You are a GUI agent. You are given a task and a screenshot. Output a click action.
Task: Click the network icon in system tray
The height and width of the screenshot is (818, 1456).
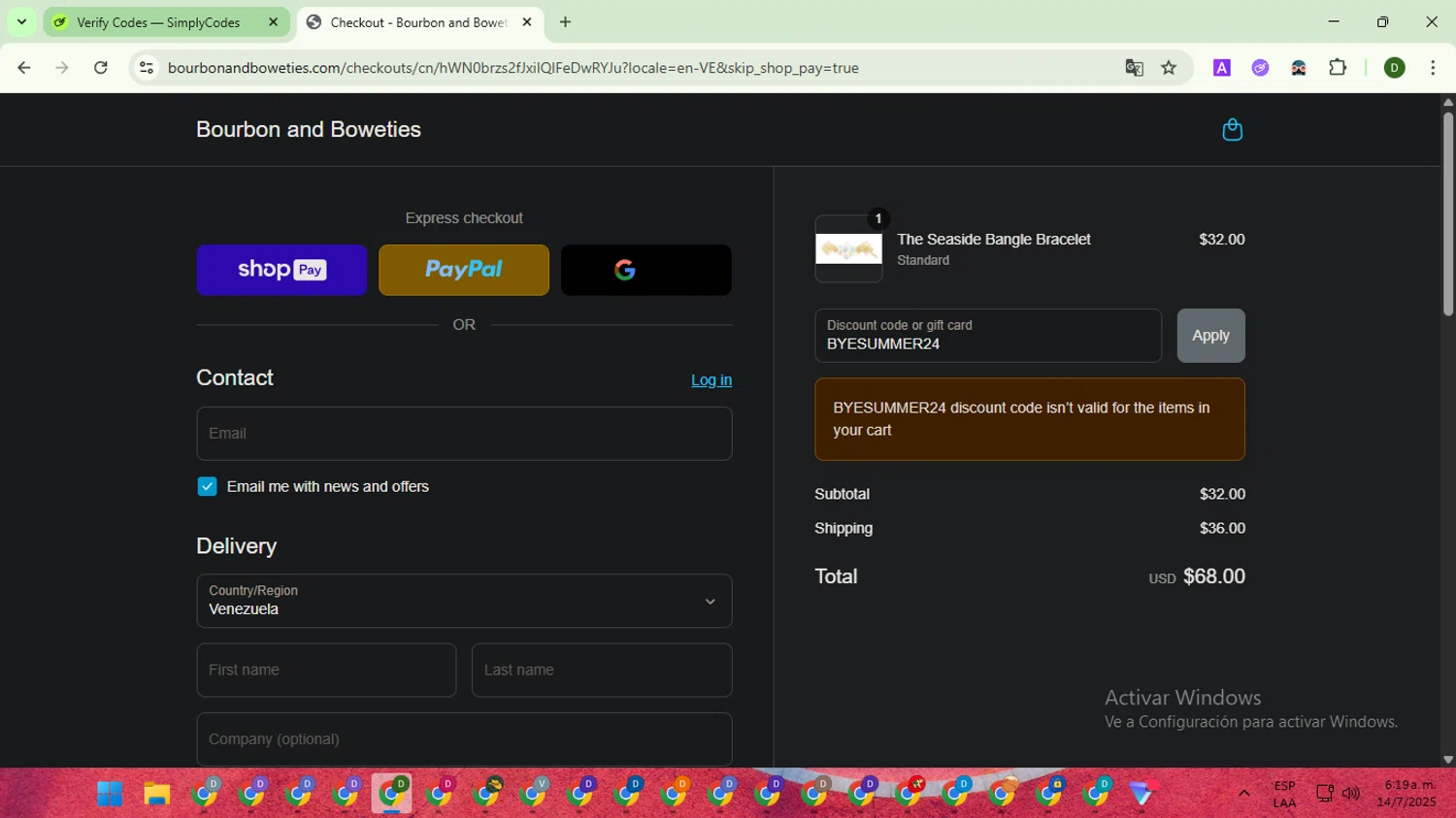(1325, 794)
